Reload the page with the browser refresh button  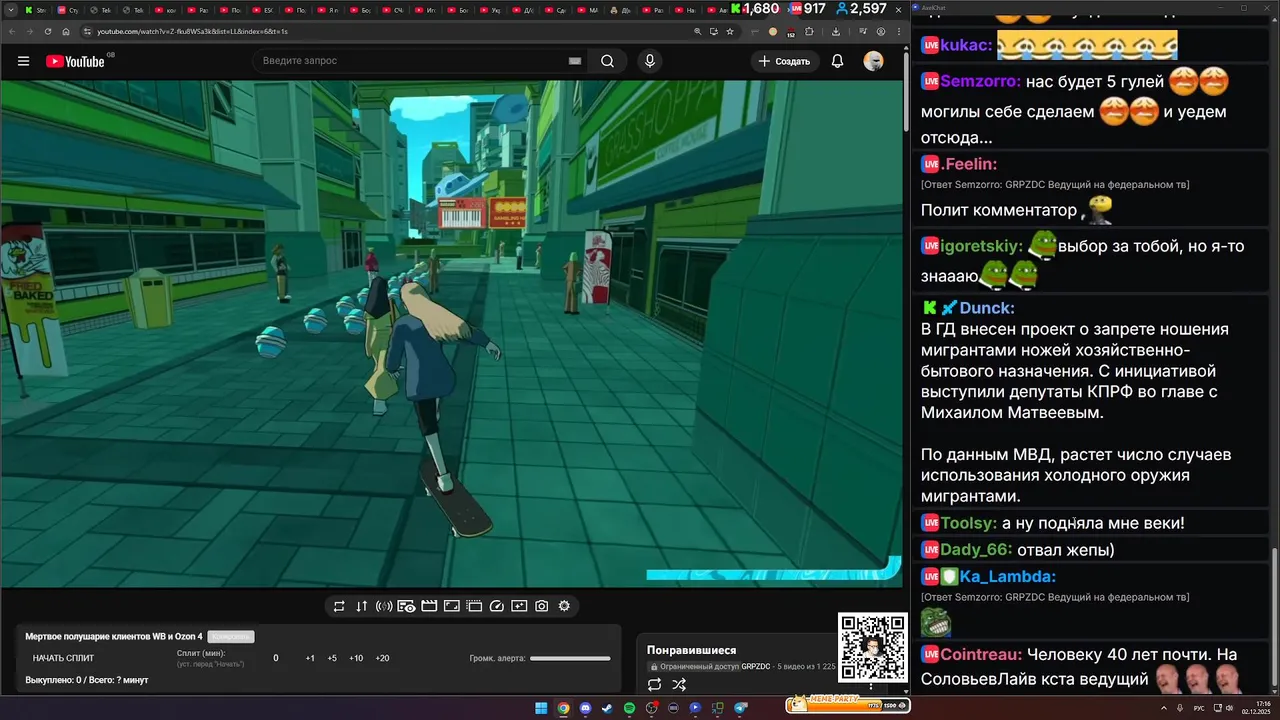click(x=47, y=31)
